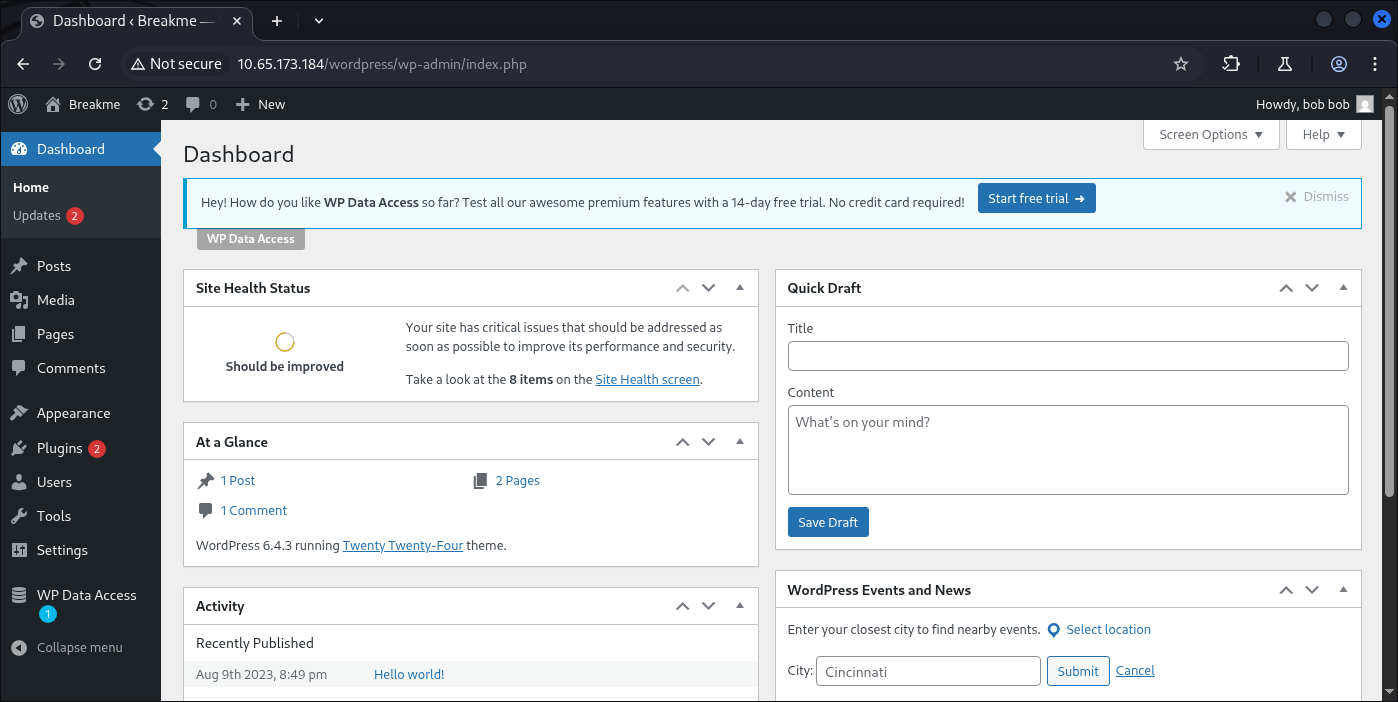The height and width of the screenshot is (702, 1398).
Task: Click the plus New content icon
Action: [x=242, y=104]
